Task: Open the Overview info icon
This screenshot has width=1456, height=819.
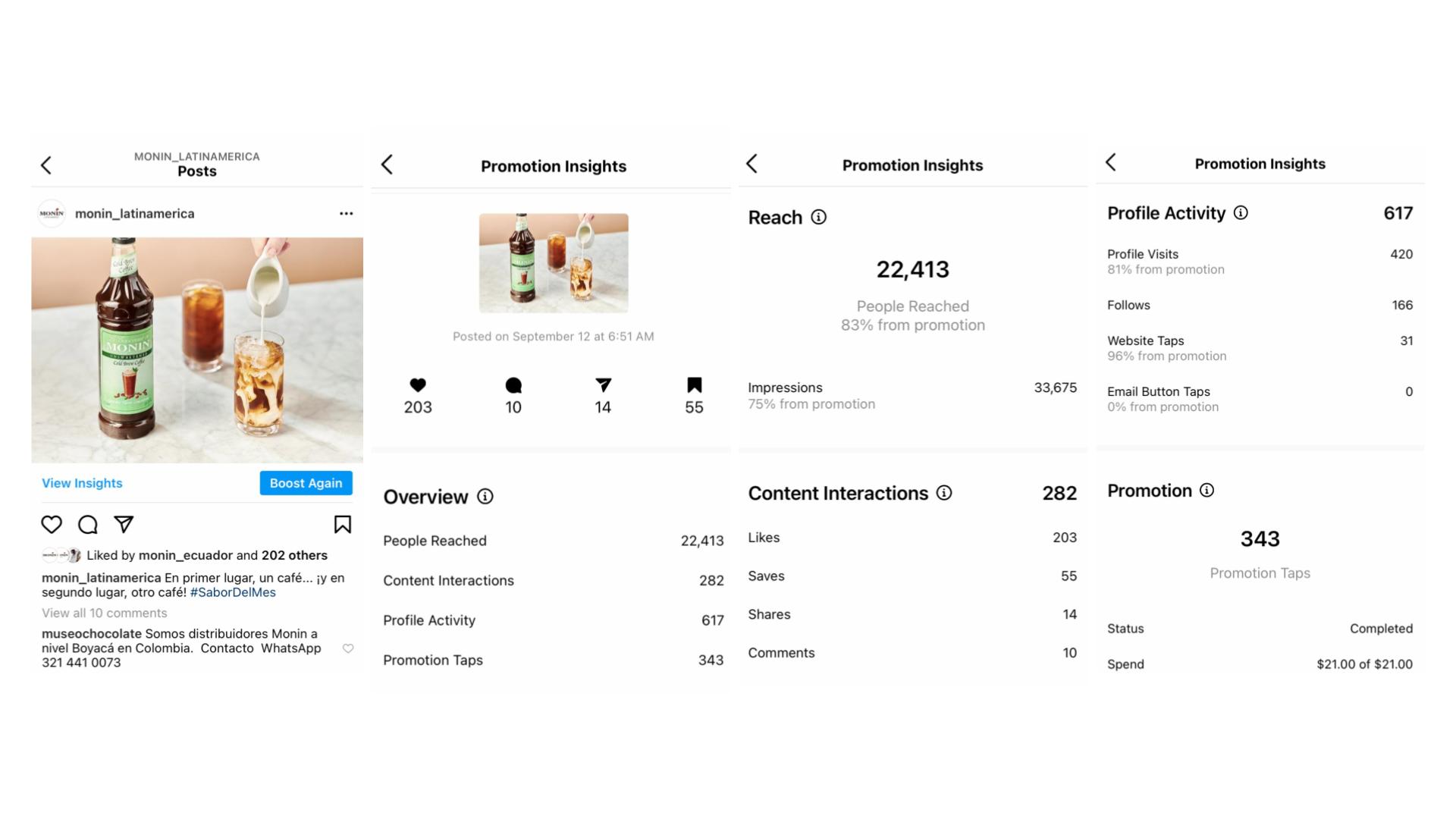Action: click(485, 497)
